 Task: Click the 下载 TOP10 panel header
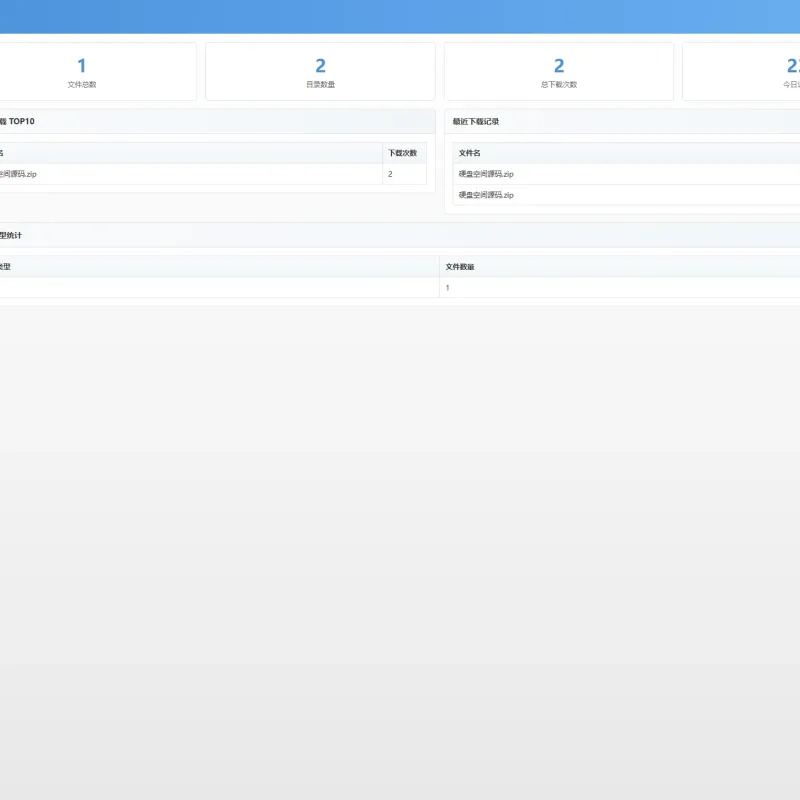click(x=217, y=121)
